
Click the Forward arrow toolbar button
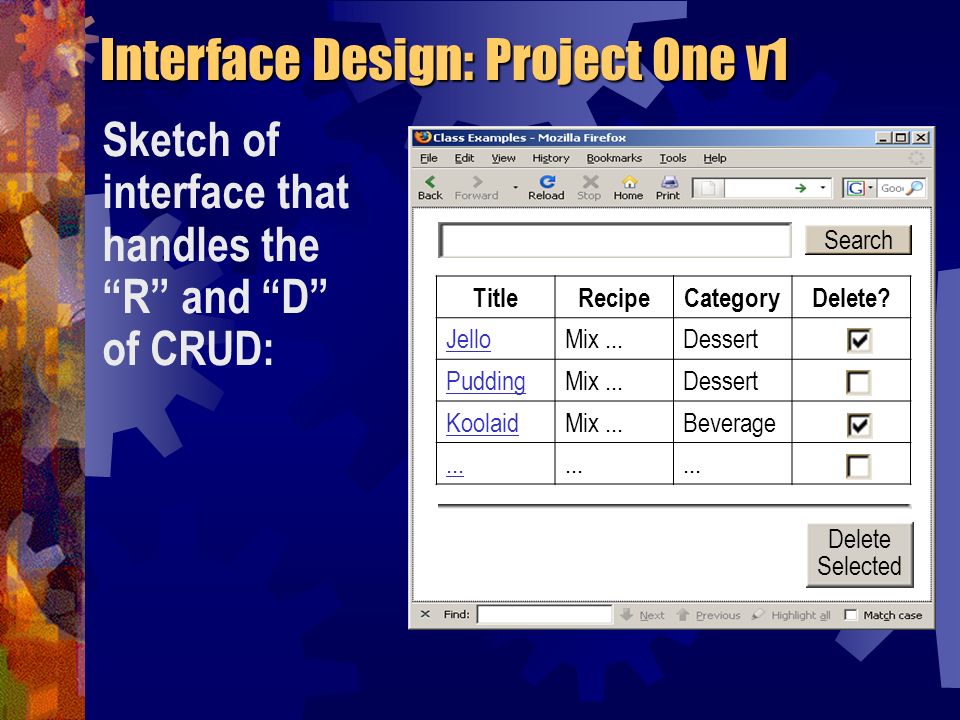[476, 187]
